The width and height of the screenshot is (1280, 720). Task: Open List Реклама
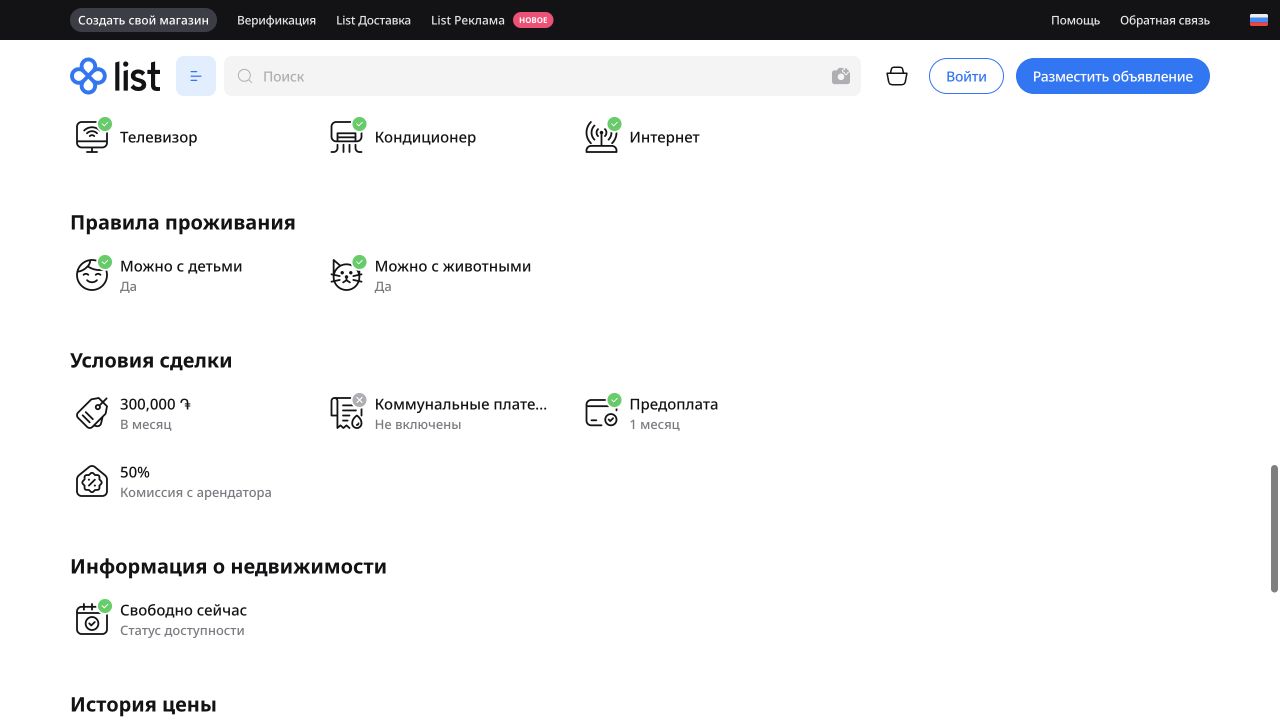click(x=468, y=20)
